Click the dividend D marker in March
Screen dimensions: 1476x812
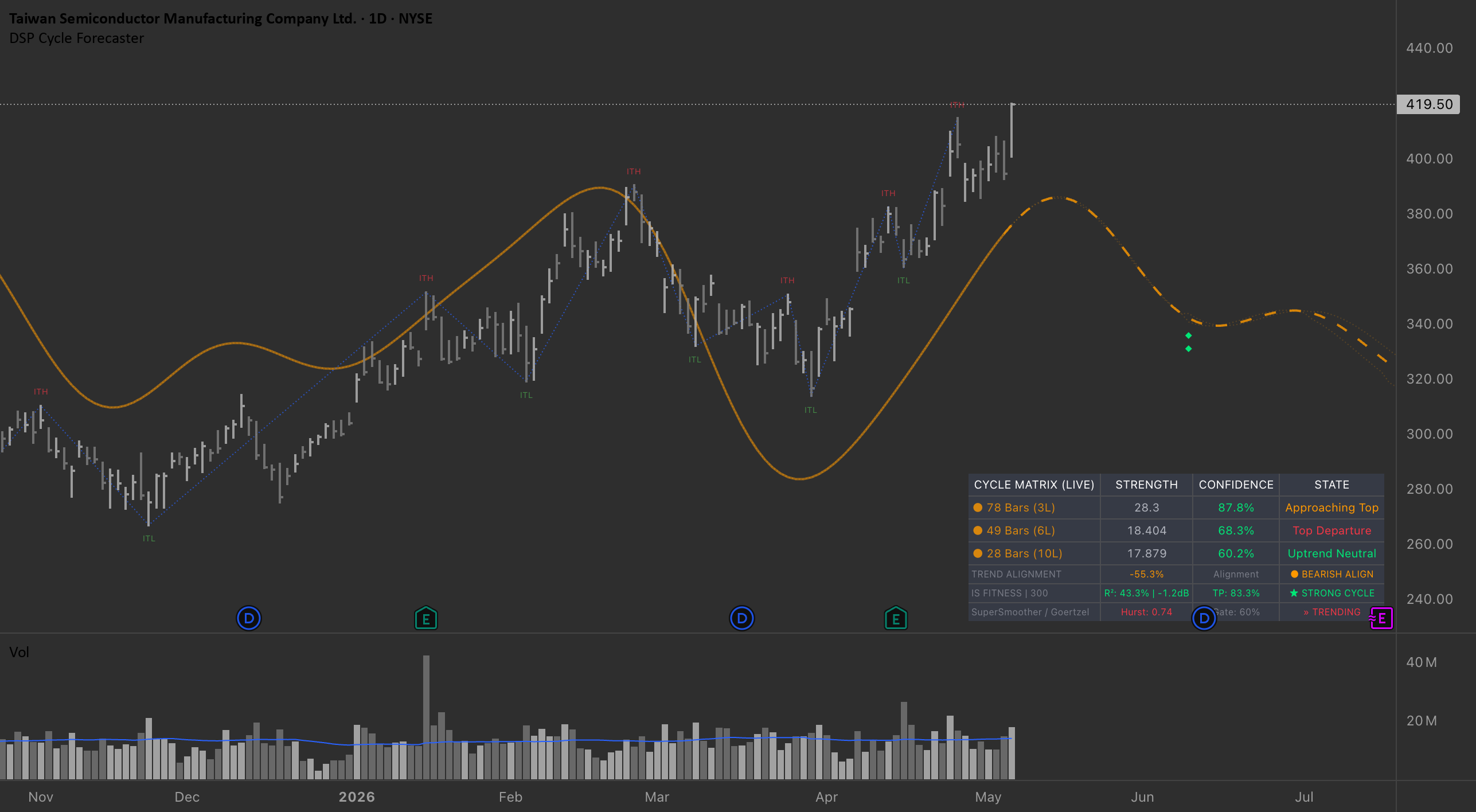742,618
